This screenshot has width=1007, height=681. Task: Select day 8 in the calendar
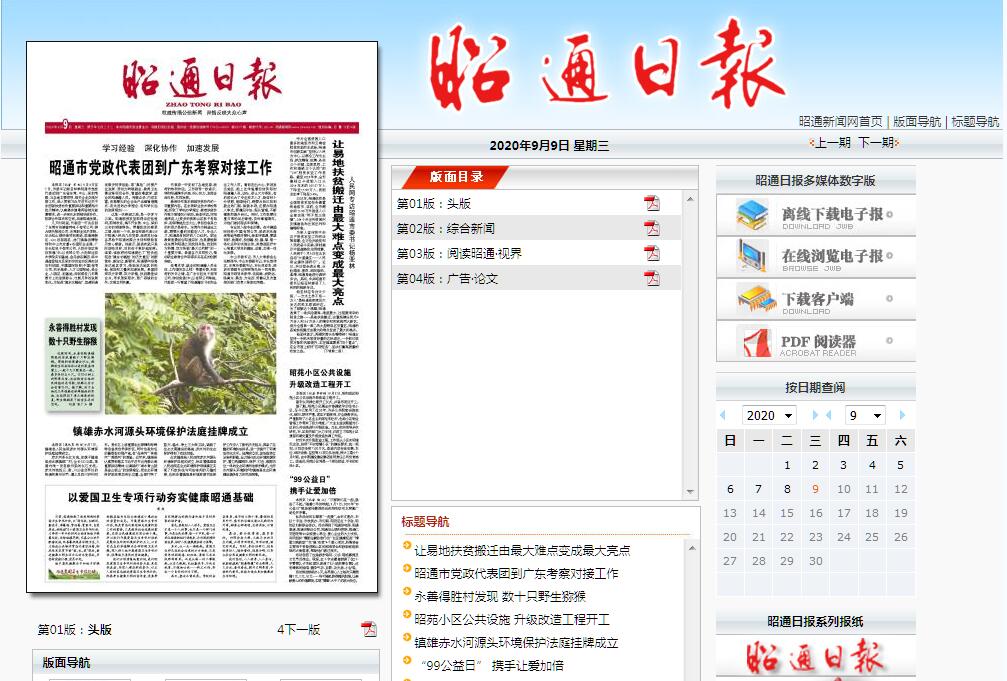tap(787, 489)
